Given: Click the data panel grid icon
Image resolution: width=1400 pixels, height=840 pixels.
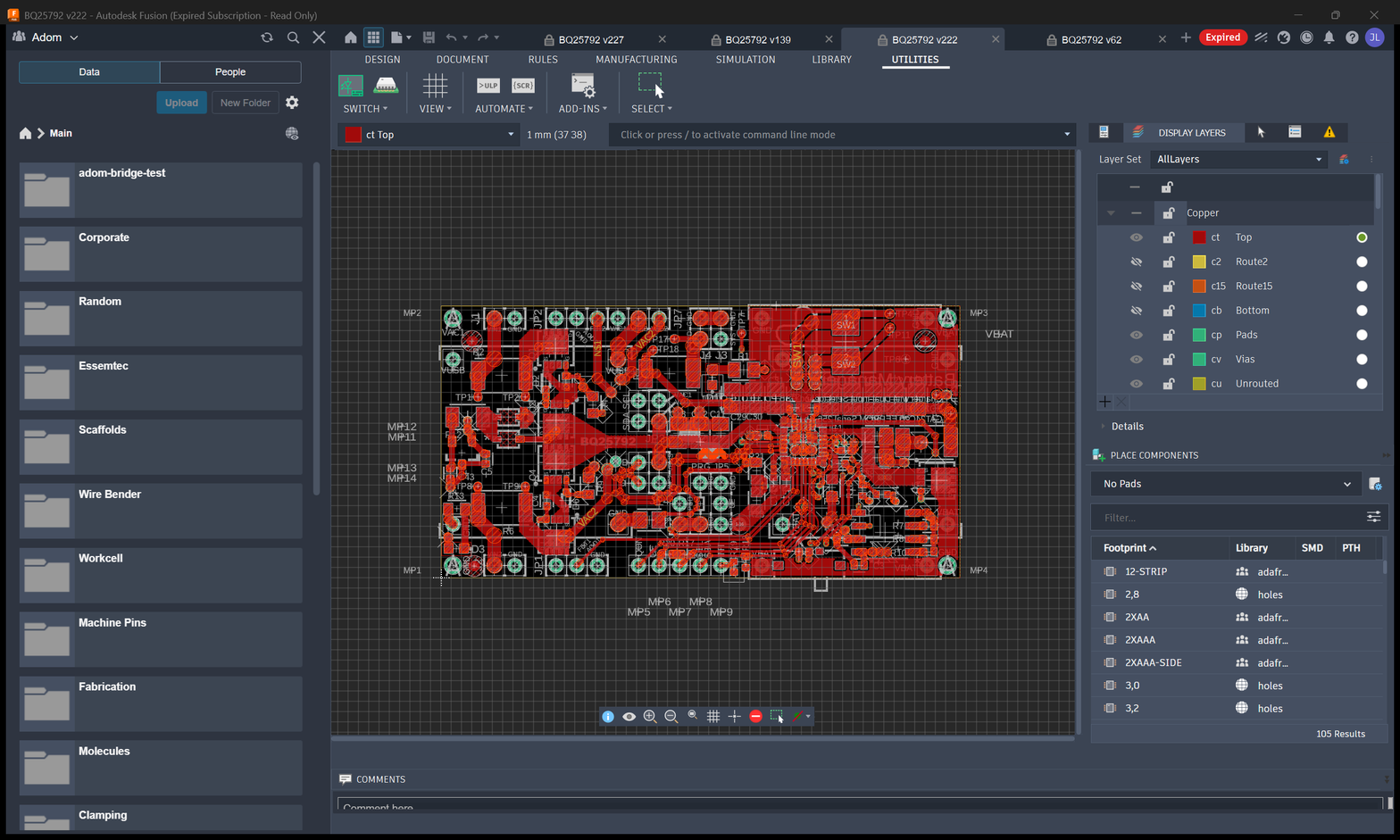Looking at the screenshot, I should click(373, 37).
